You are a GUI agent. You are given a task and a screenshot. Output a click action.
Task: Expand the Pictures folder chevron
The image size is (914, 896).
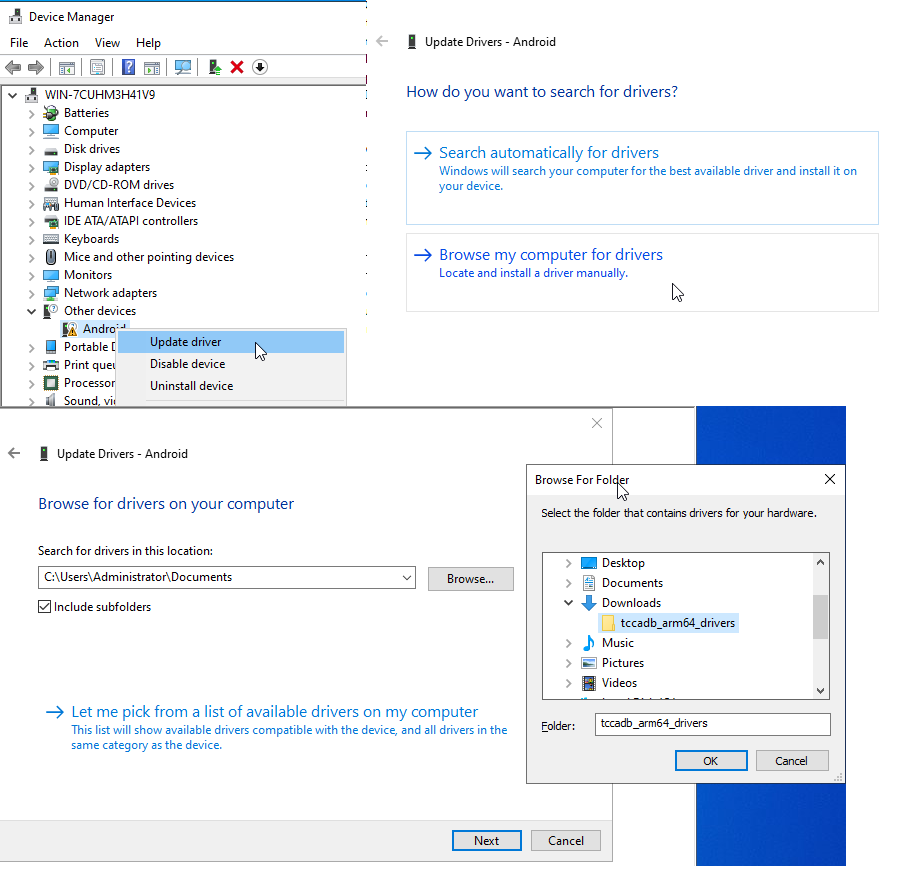(568, 663)
